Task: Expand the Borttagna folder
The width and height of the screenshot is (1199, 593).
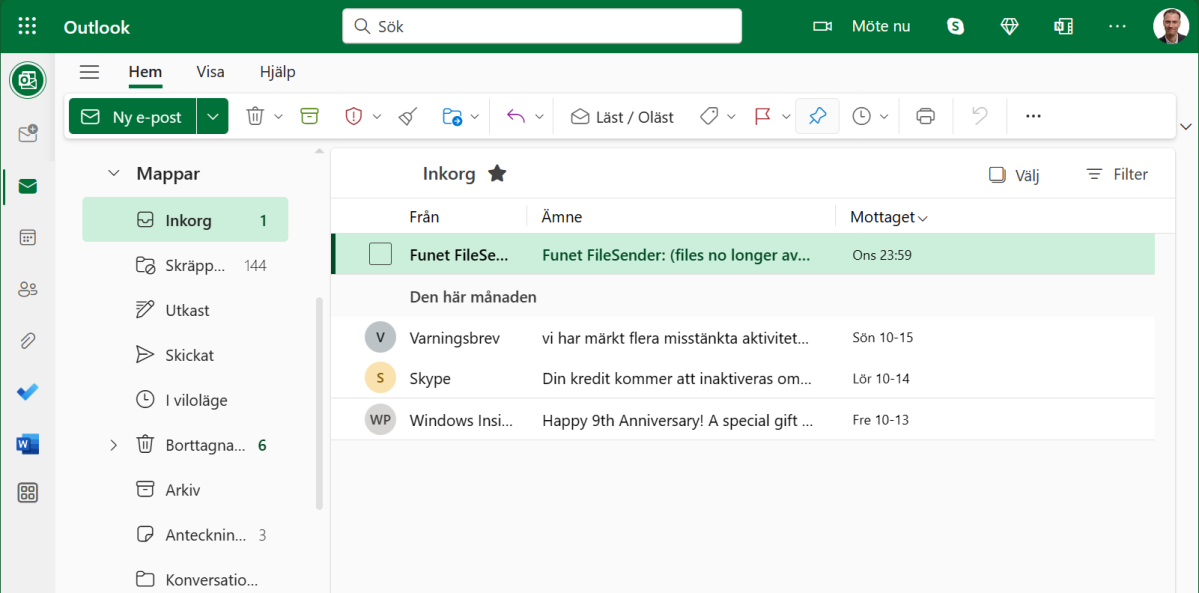Action: [113, 445]
